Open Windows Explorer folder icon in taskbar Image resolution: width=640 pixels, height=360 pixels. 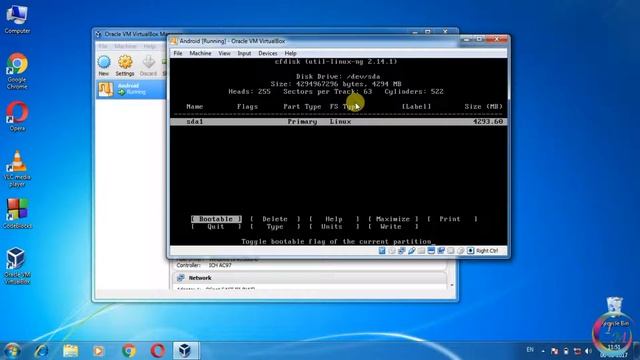pyautogui.click(x=70, y=351)
